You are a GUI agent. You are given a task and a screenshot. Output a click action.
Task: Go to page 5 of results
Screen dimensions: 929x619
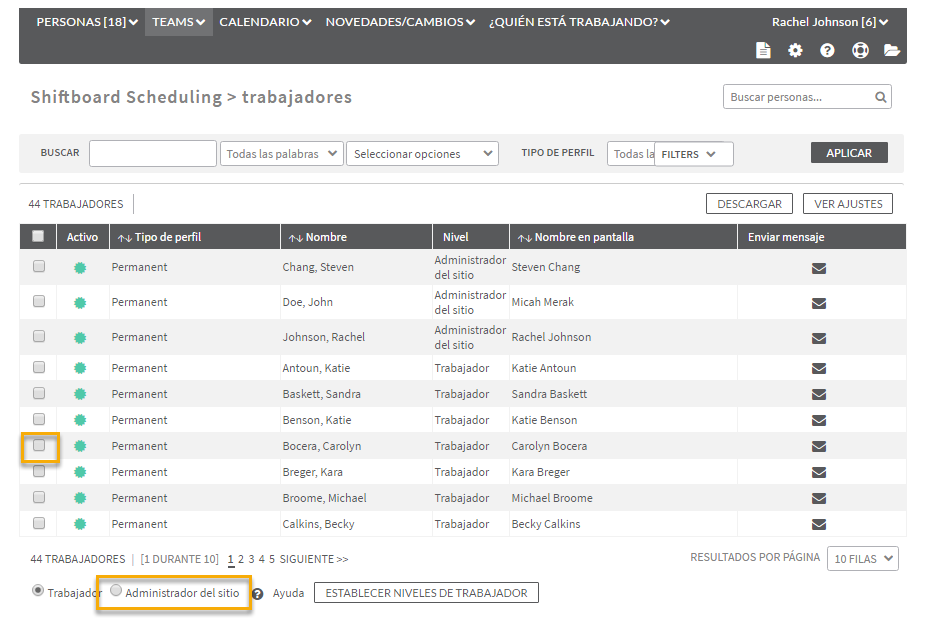[x=272, y=559]
